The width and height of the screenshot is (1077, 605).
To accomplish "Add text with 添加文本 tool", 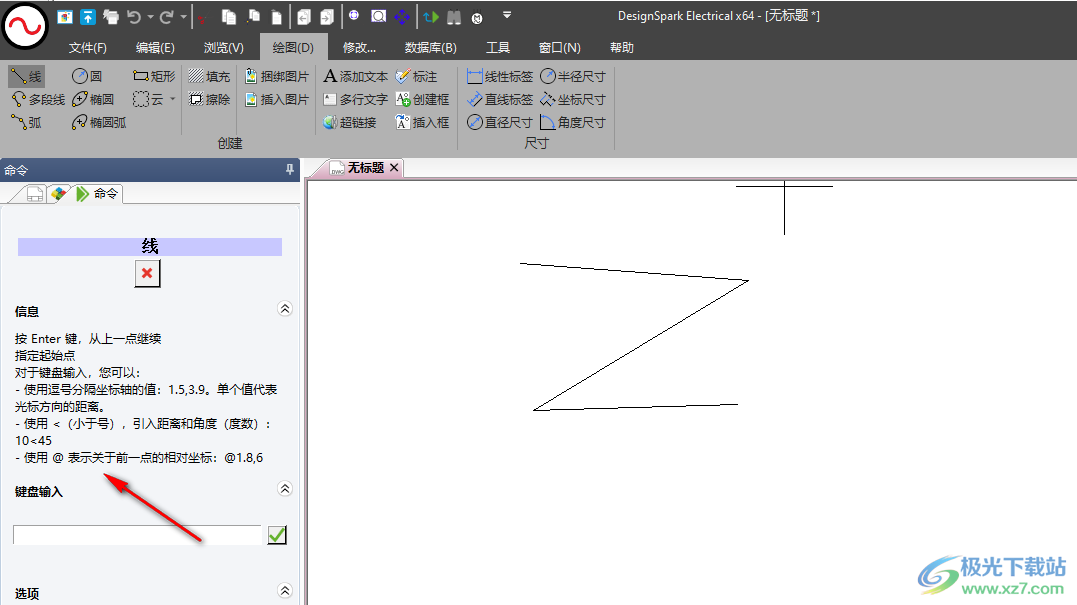I will coord(356,76).
